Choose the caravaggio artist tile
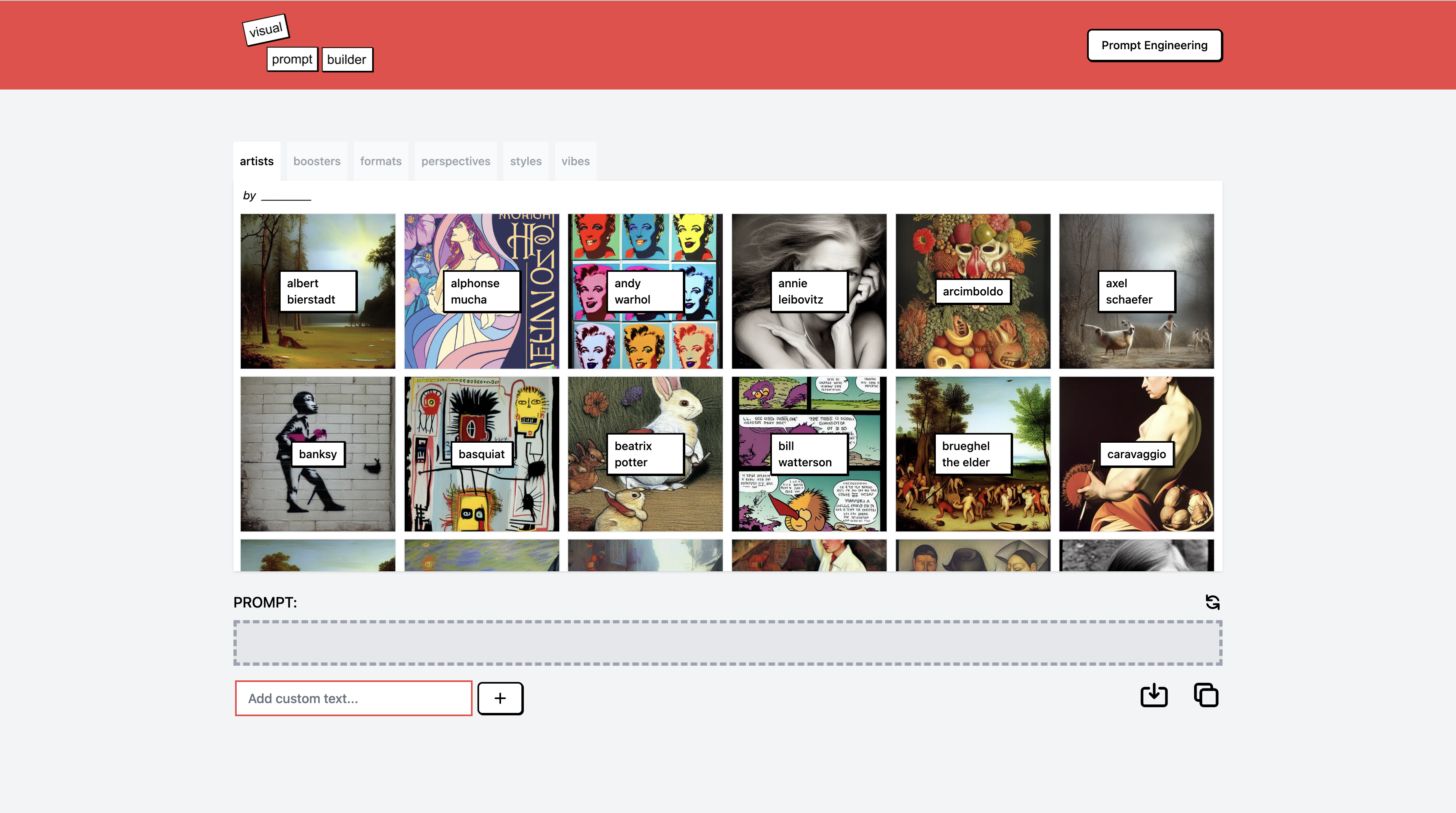 (x=1136, y=454)
